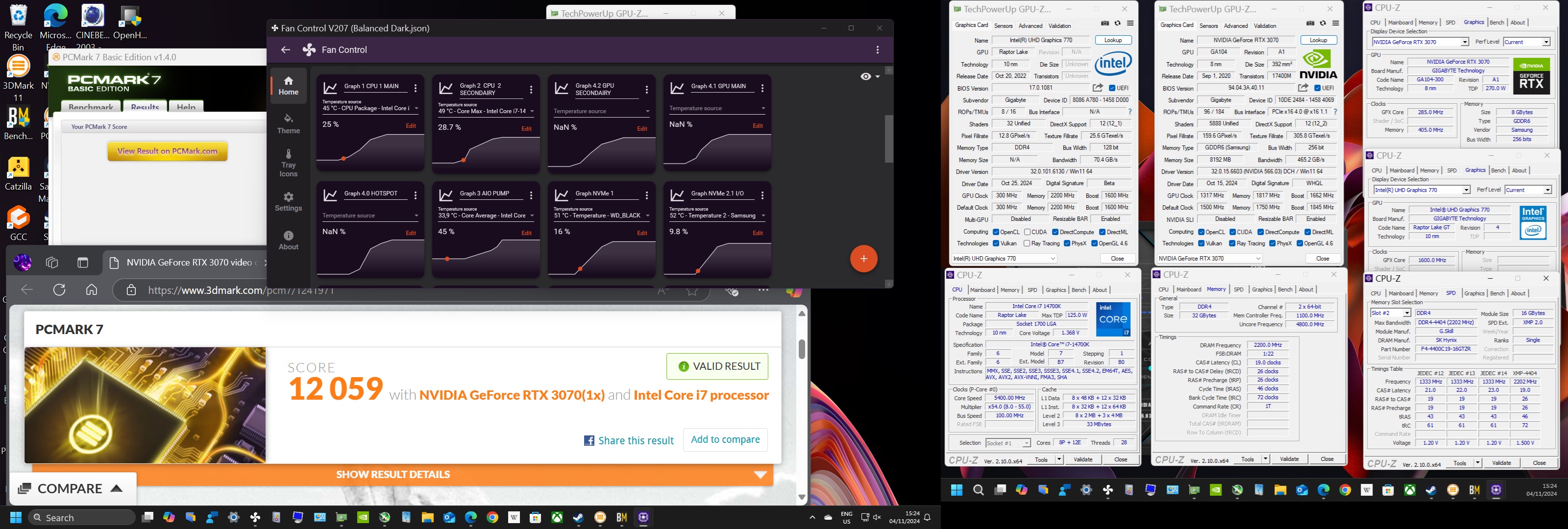The width and height of the screenshot is (1568, 529).
Task: Open temperature source dropdown for Graph 1 CPU 1 MAIN
Action: (371, 108)
